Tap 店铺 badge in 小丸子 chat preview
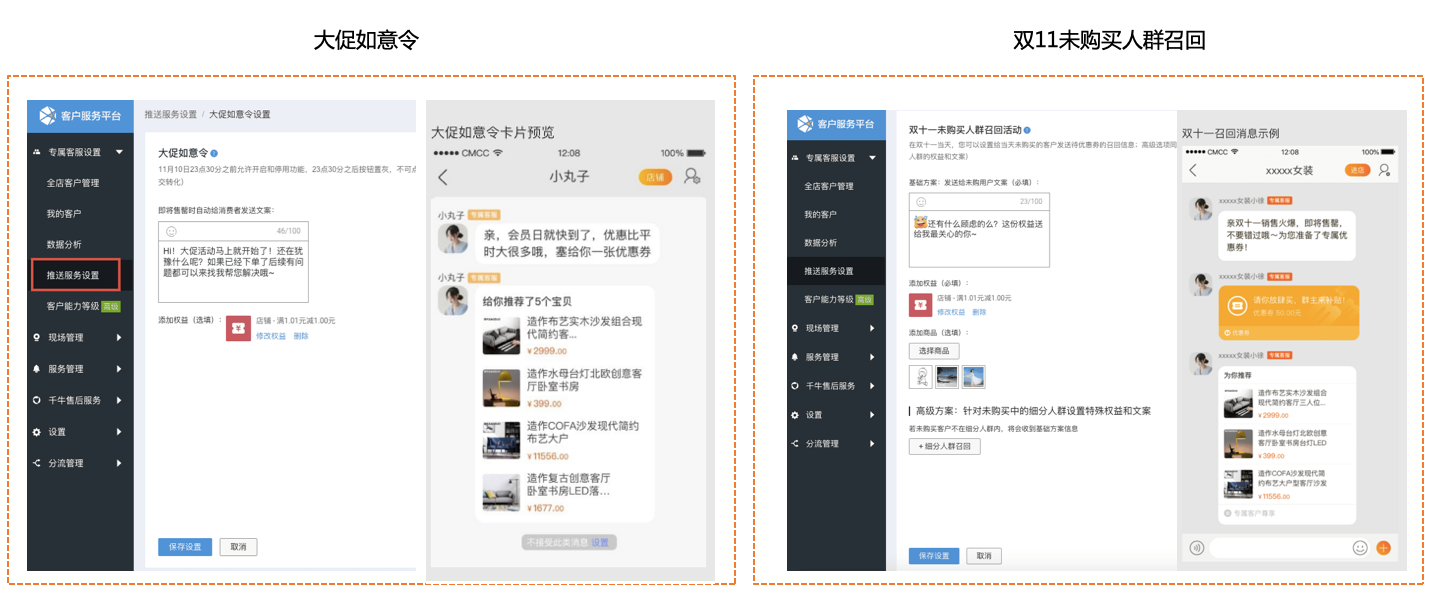 coord(656,177)
